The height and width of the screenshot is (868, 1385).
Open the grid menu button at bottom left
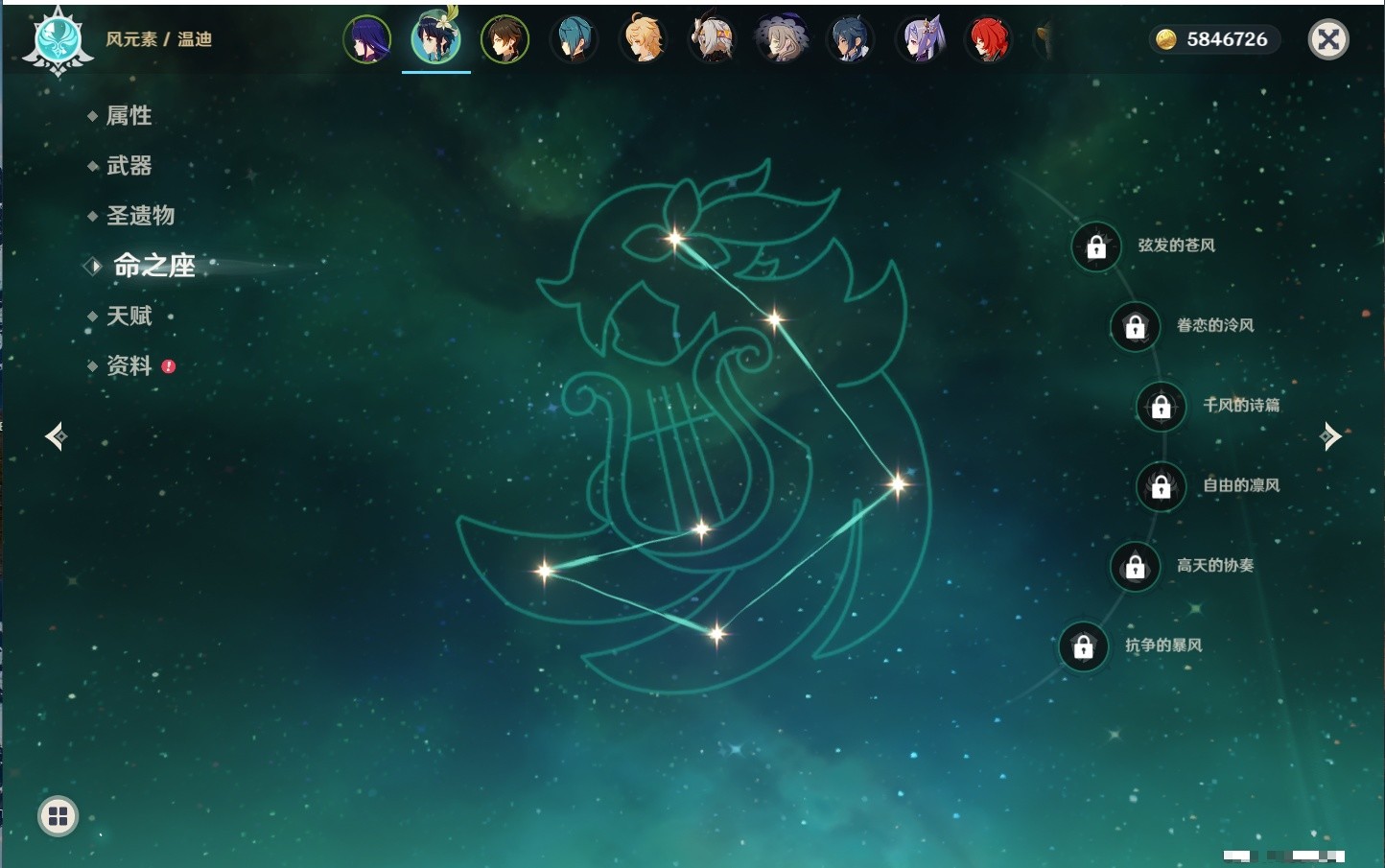click(58, 816)
